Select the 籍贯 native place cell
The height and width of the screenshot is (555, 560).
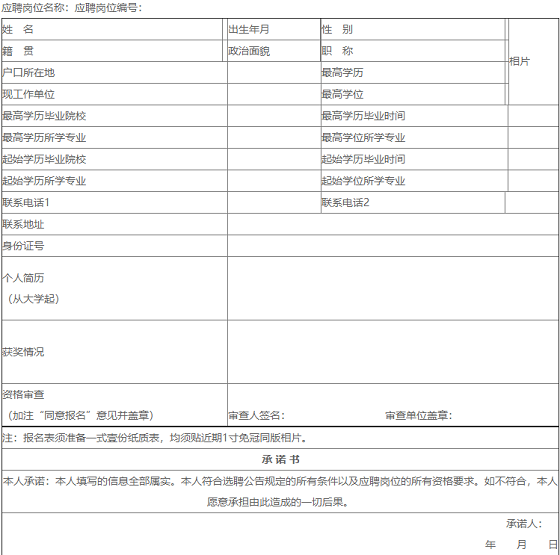tap(112, 51)
